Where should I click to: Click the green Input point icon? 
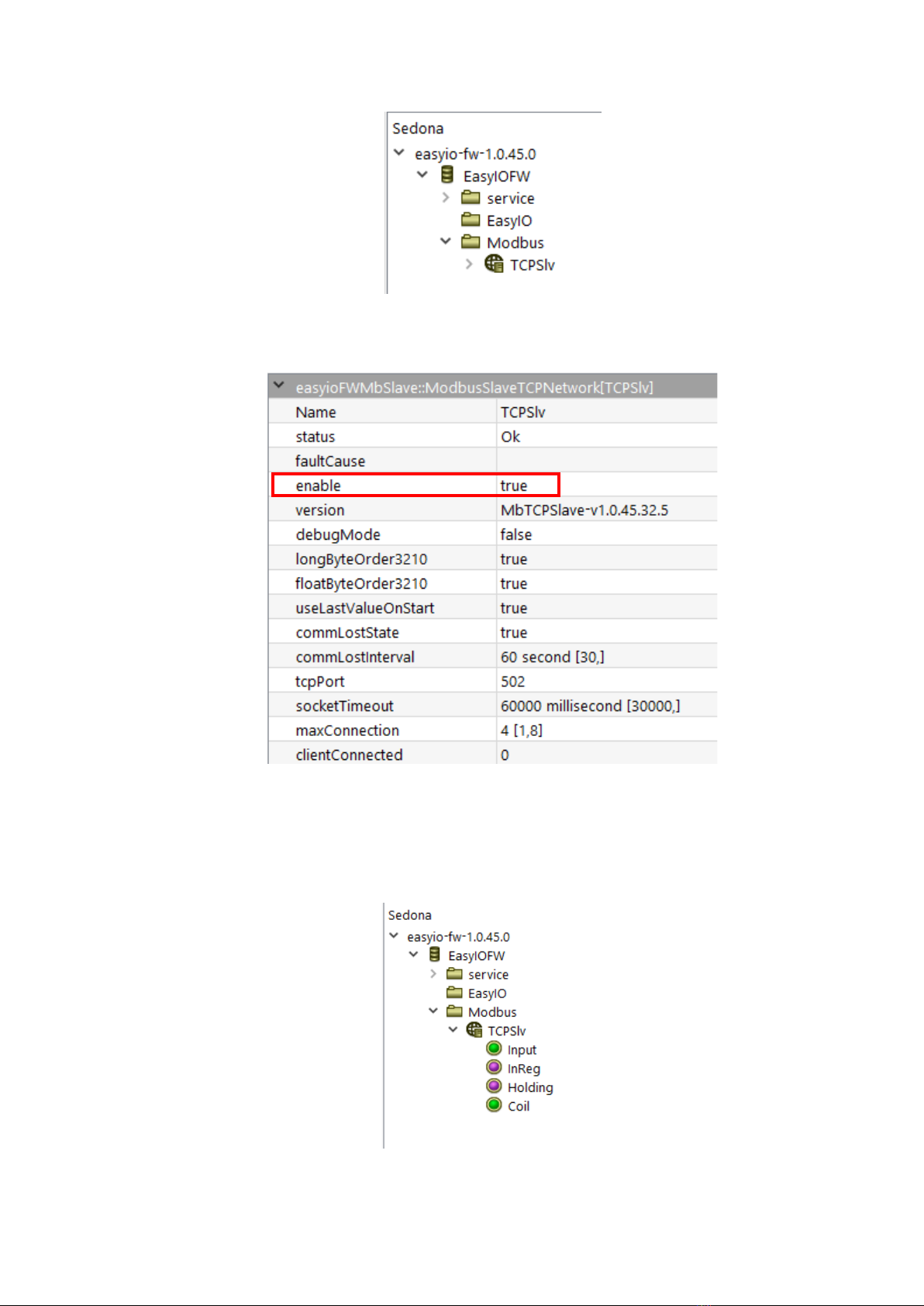[494, 1049]
